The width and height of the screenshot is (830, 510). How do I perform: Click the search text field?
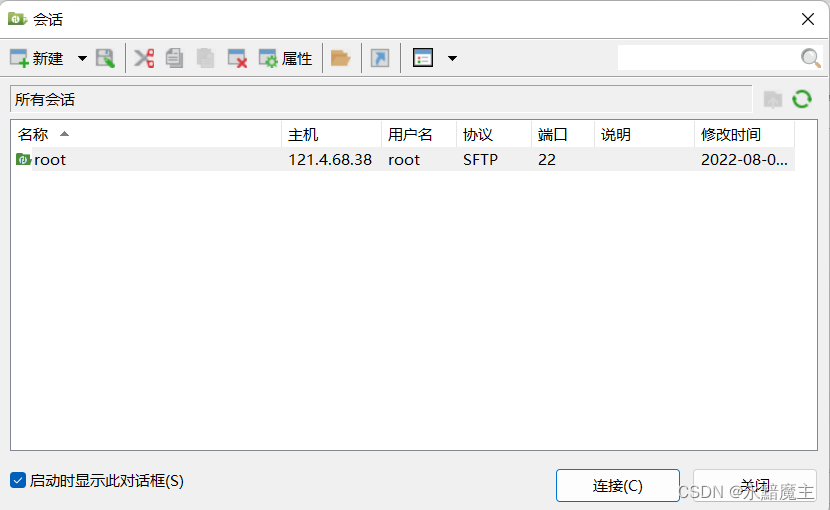pos(708,57)
